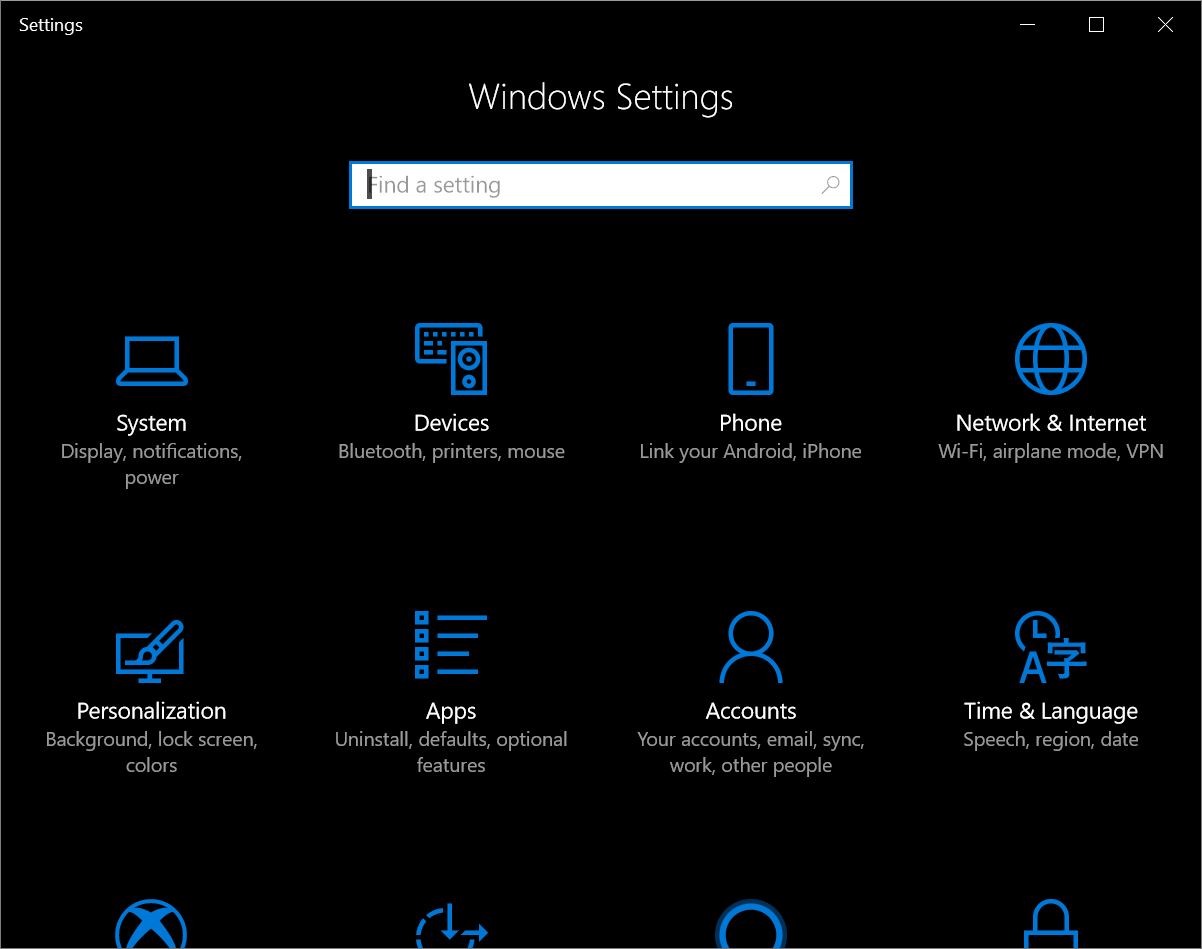This screenshot has width=1202, height=949.
Task: Click the magnifier icon in search box
Action: point(830,185)
